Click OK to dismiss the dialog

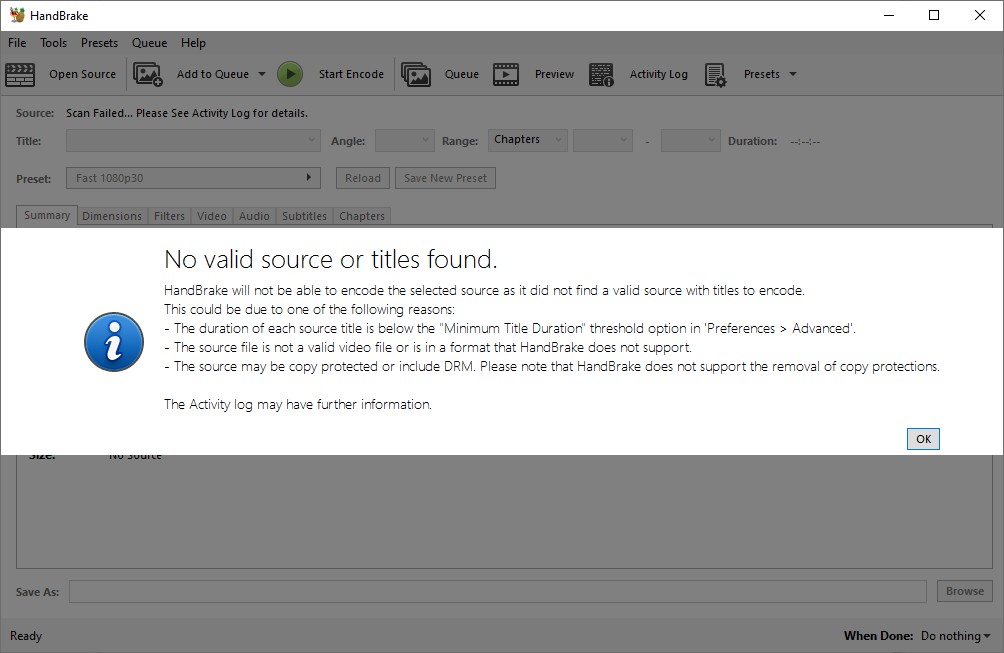tap(923, 439)
